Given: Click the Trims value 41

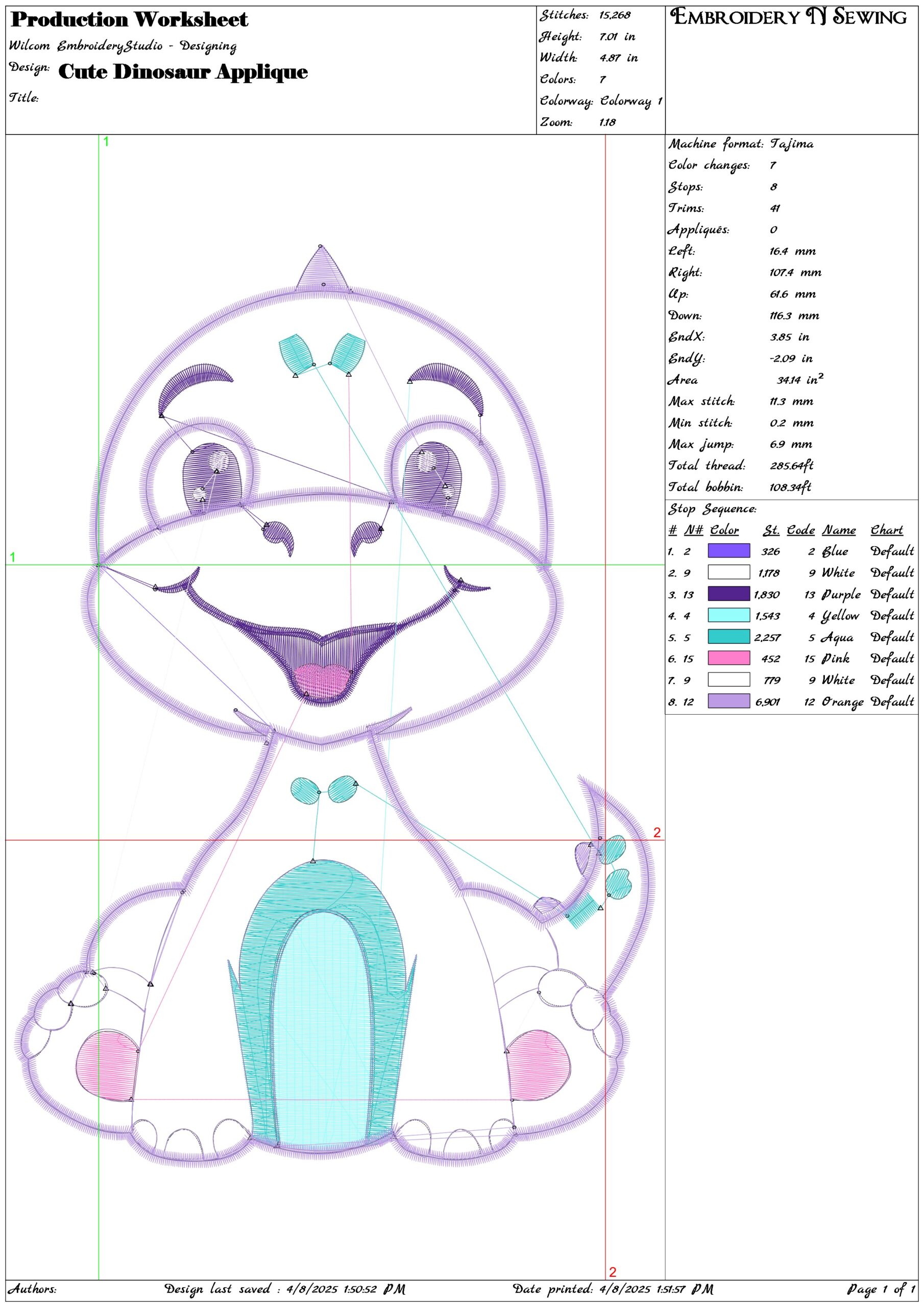Looking at the screenshot, I should [775, 208].
